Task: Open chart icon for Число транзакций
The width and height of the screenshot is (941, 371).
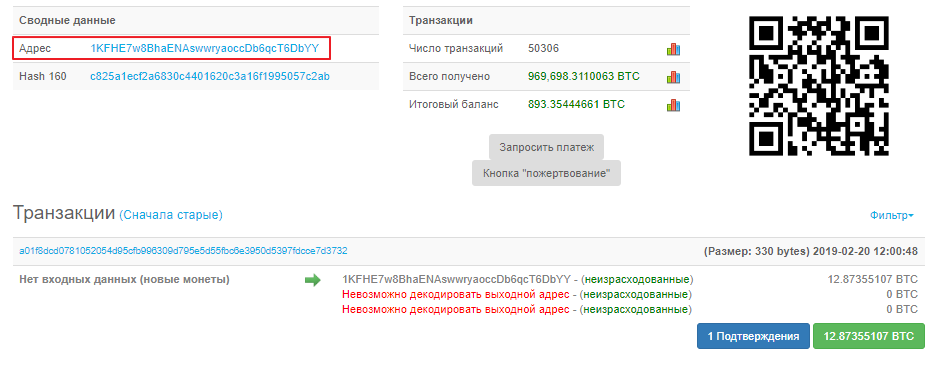Action: [673, 49]
